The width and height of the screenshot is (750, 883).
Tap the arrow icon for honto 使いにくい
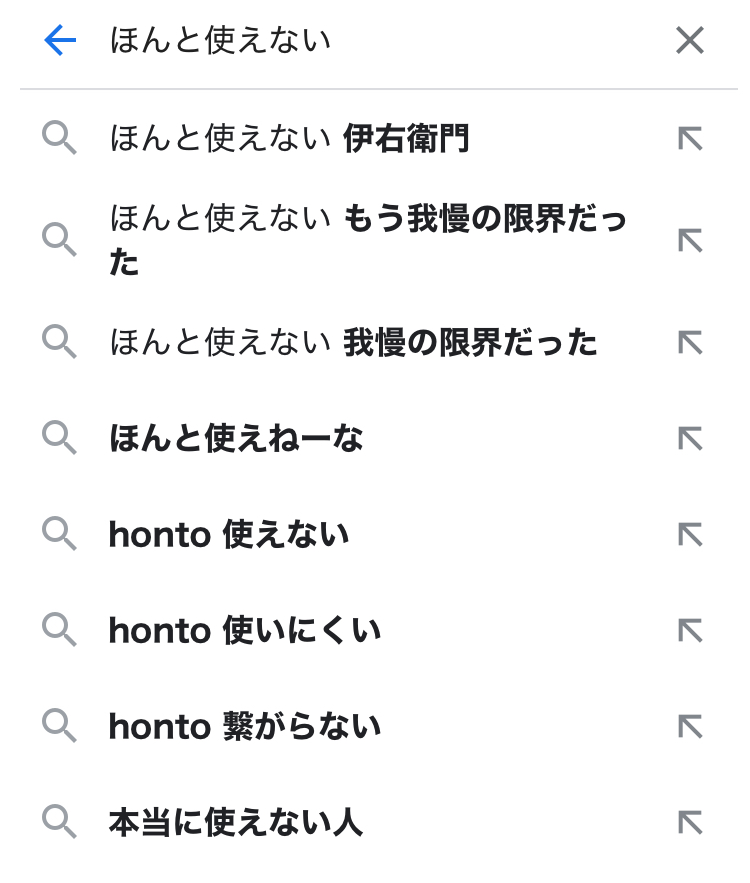pyautogui.click(x=690, y=631)
